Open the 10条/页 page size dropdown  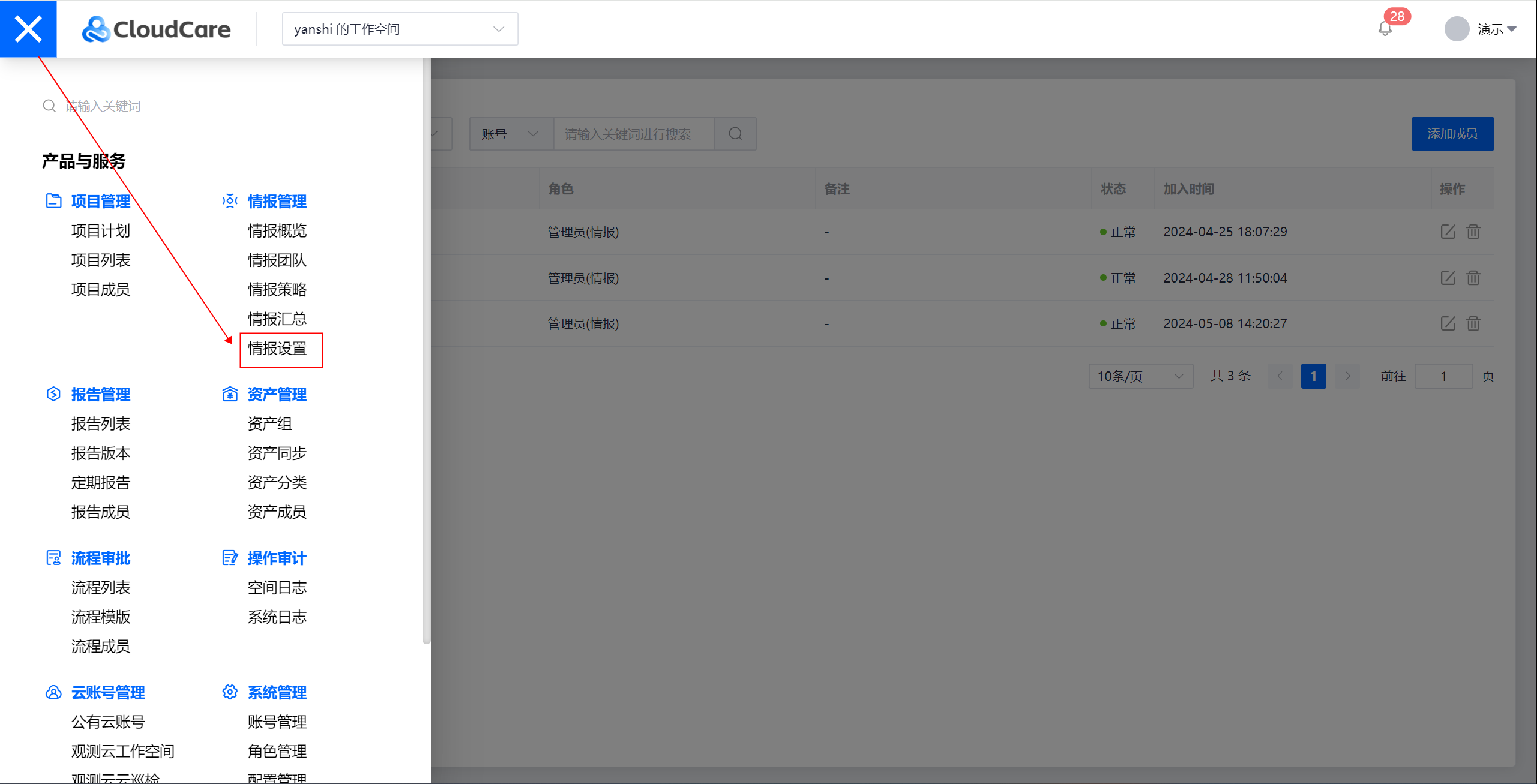[1141, 376]
